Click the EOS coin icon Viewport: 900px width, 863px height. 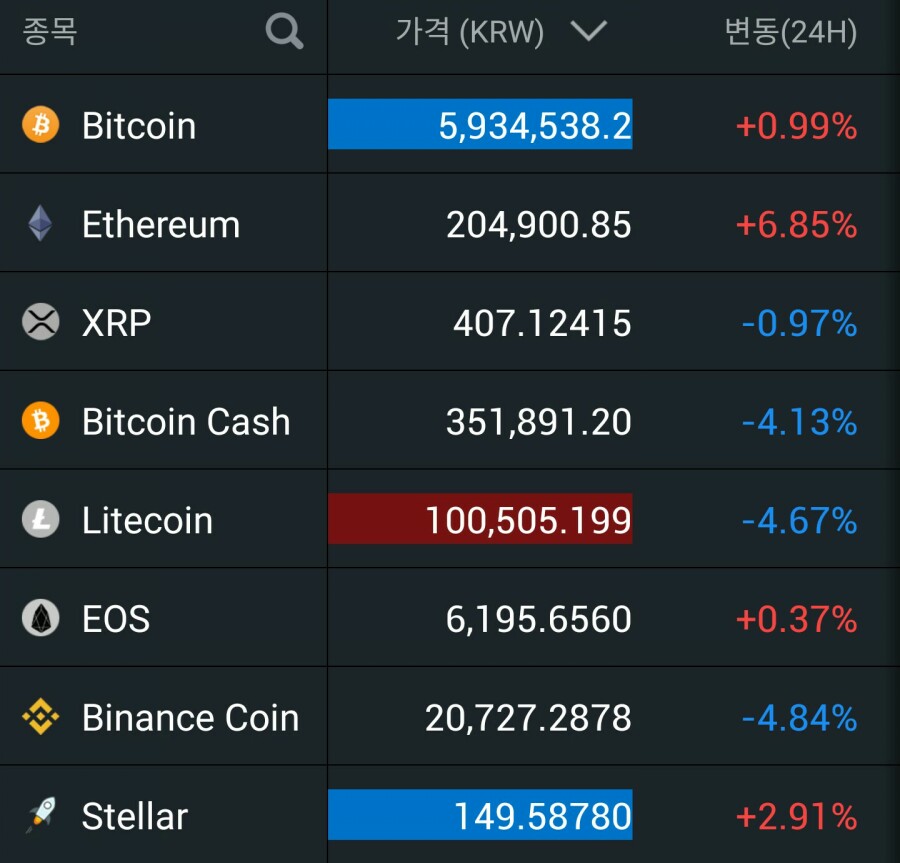click(x=41, y=618)
